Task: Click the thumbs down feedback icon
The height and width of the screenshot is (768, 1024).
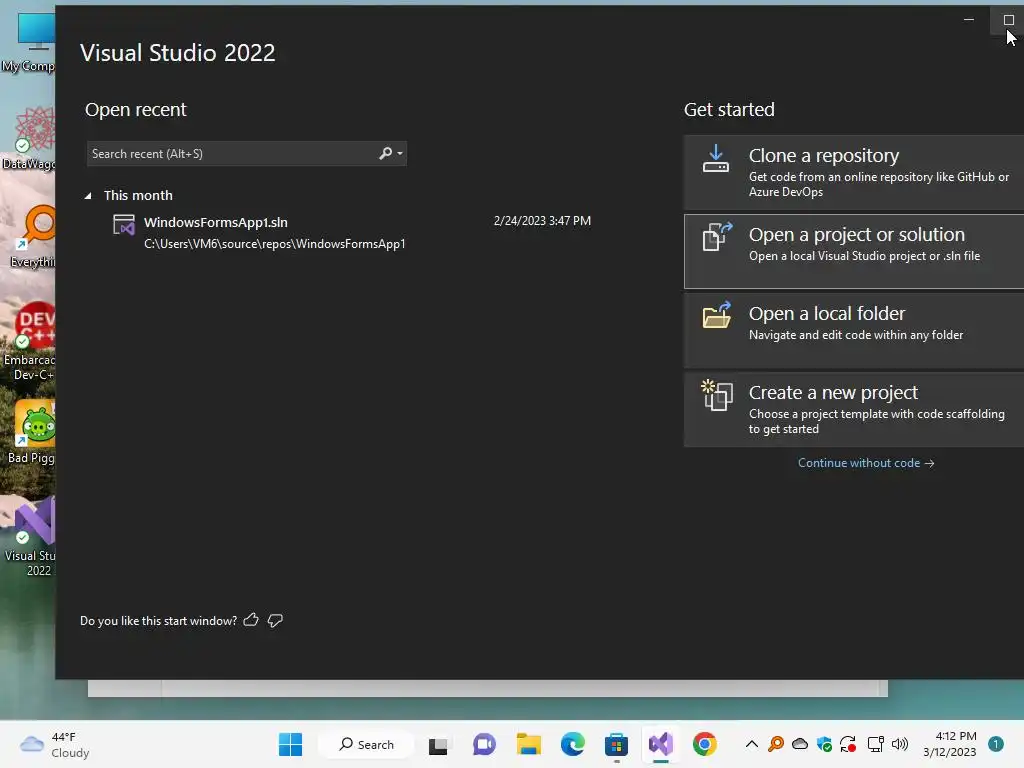Action: pyautogui.click(x=275, y=620)
